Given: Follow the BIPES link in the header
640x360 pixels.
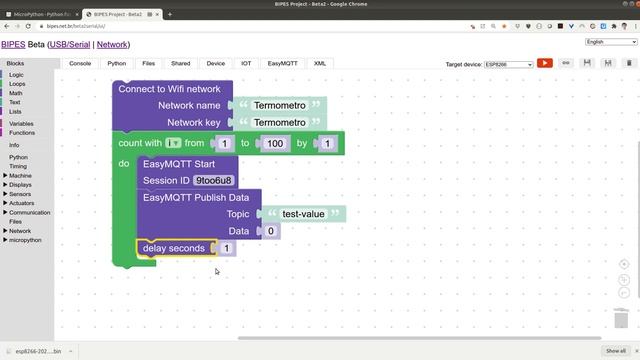Looking at the screenshot, I should pyautogui.click(x=13, y=44).
